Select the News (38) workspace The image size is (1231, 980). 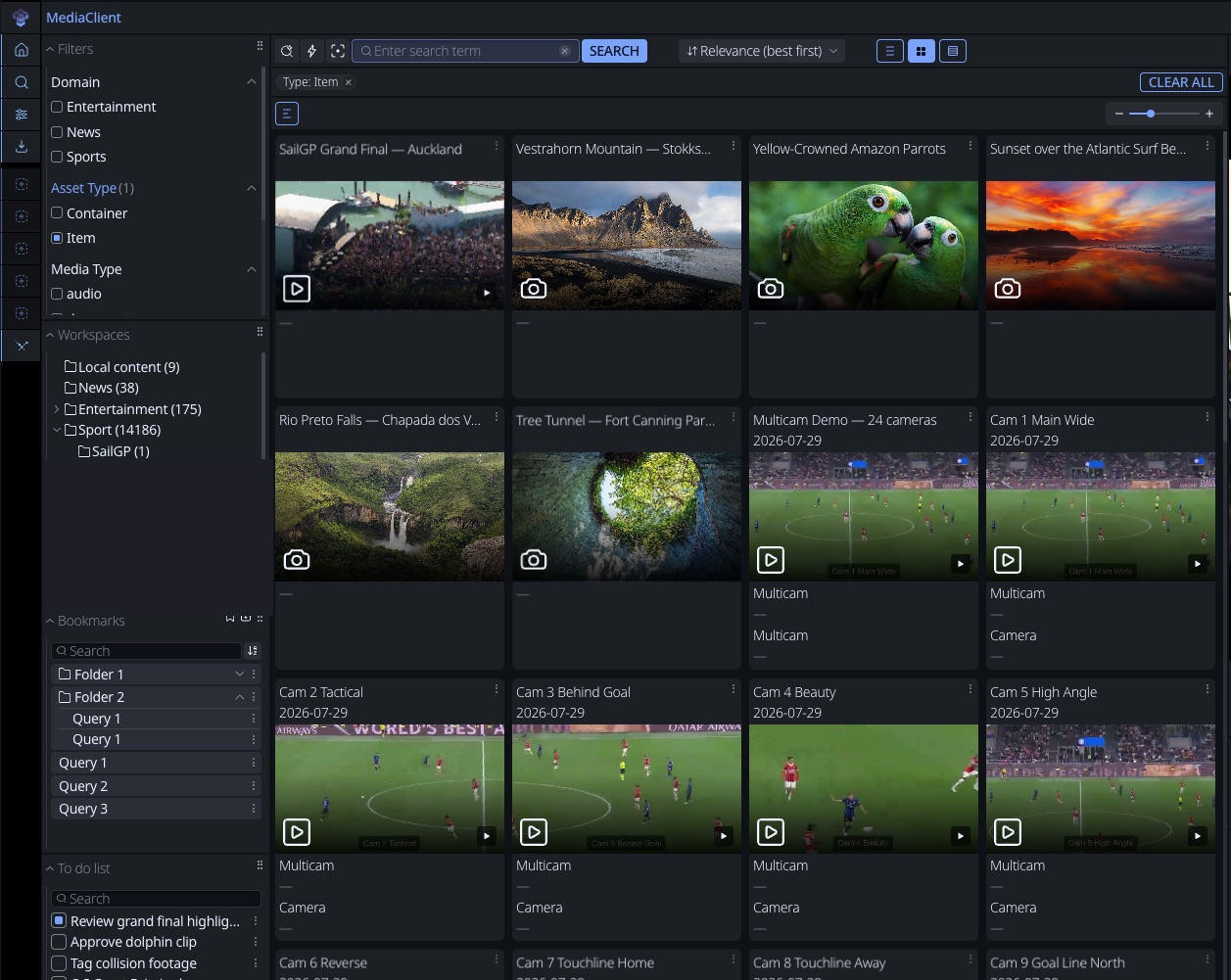click(101, 388)
